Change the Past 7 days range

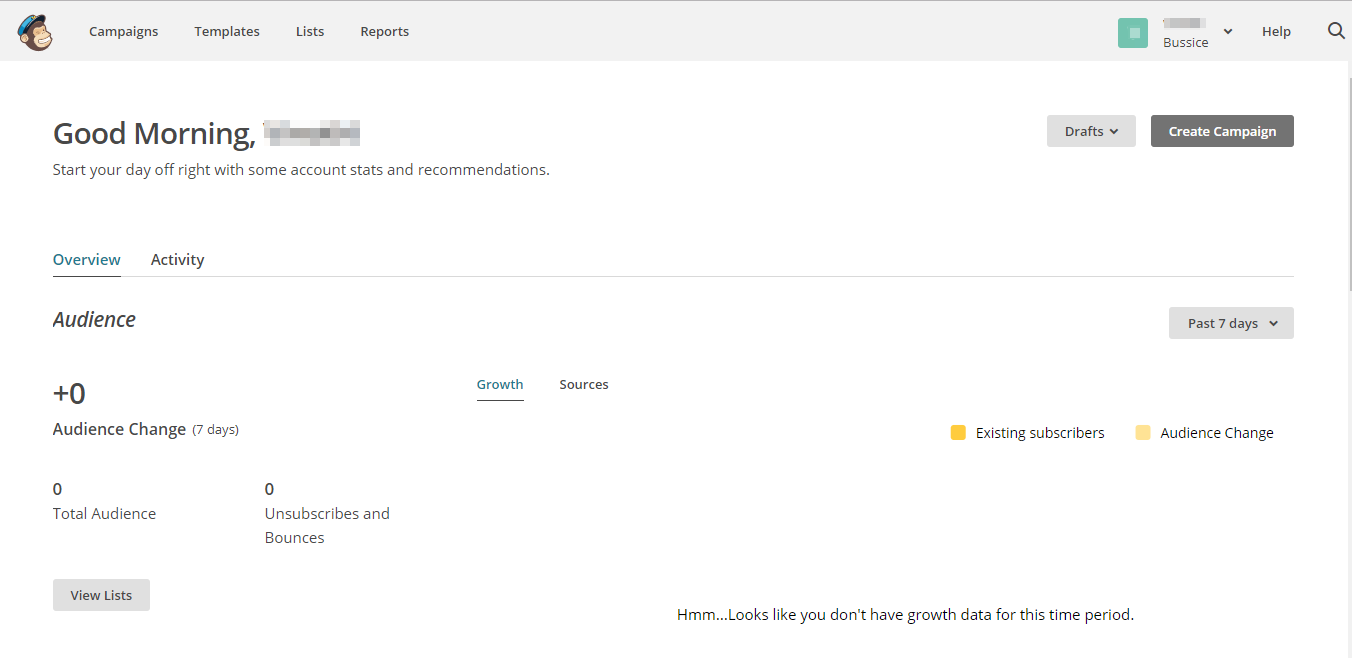click(x=1231, y=323)
